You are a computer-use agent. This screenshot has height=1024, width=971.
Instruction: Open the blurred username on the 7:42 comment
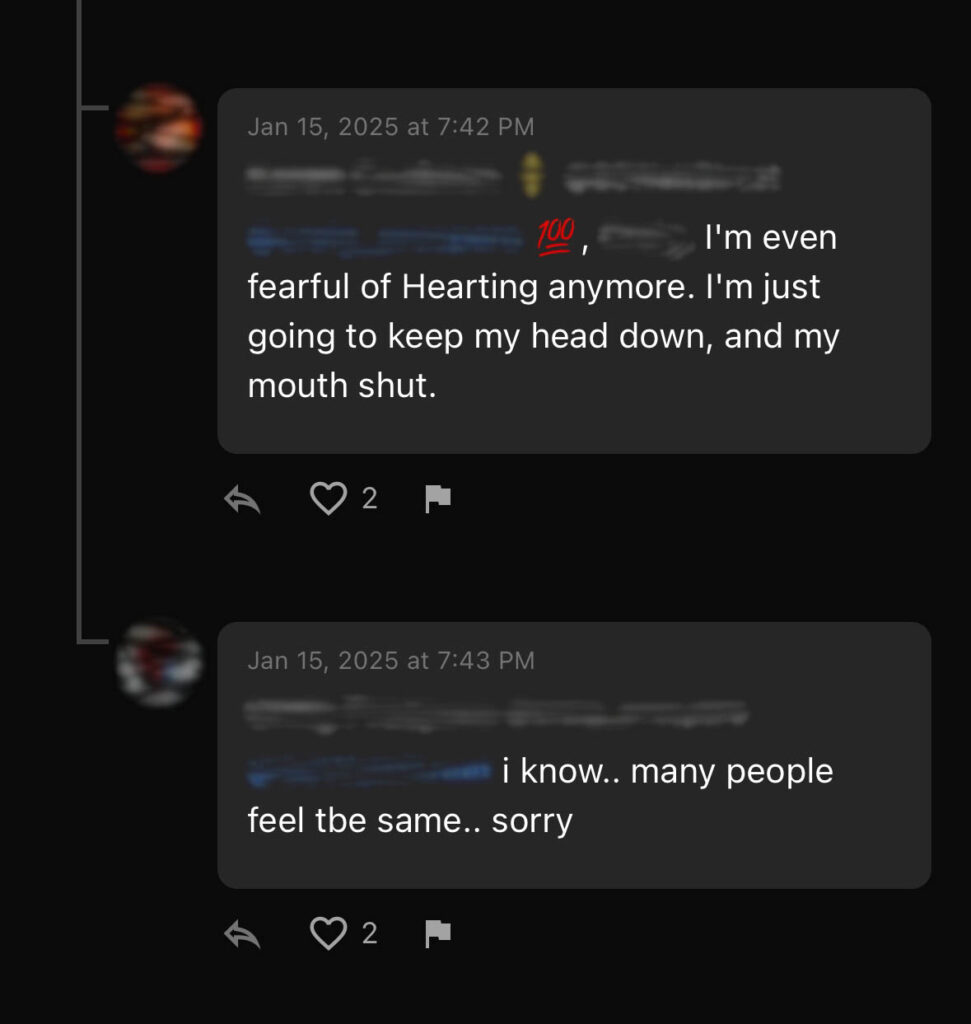[x=373, y=179]
